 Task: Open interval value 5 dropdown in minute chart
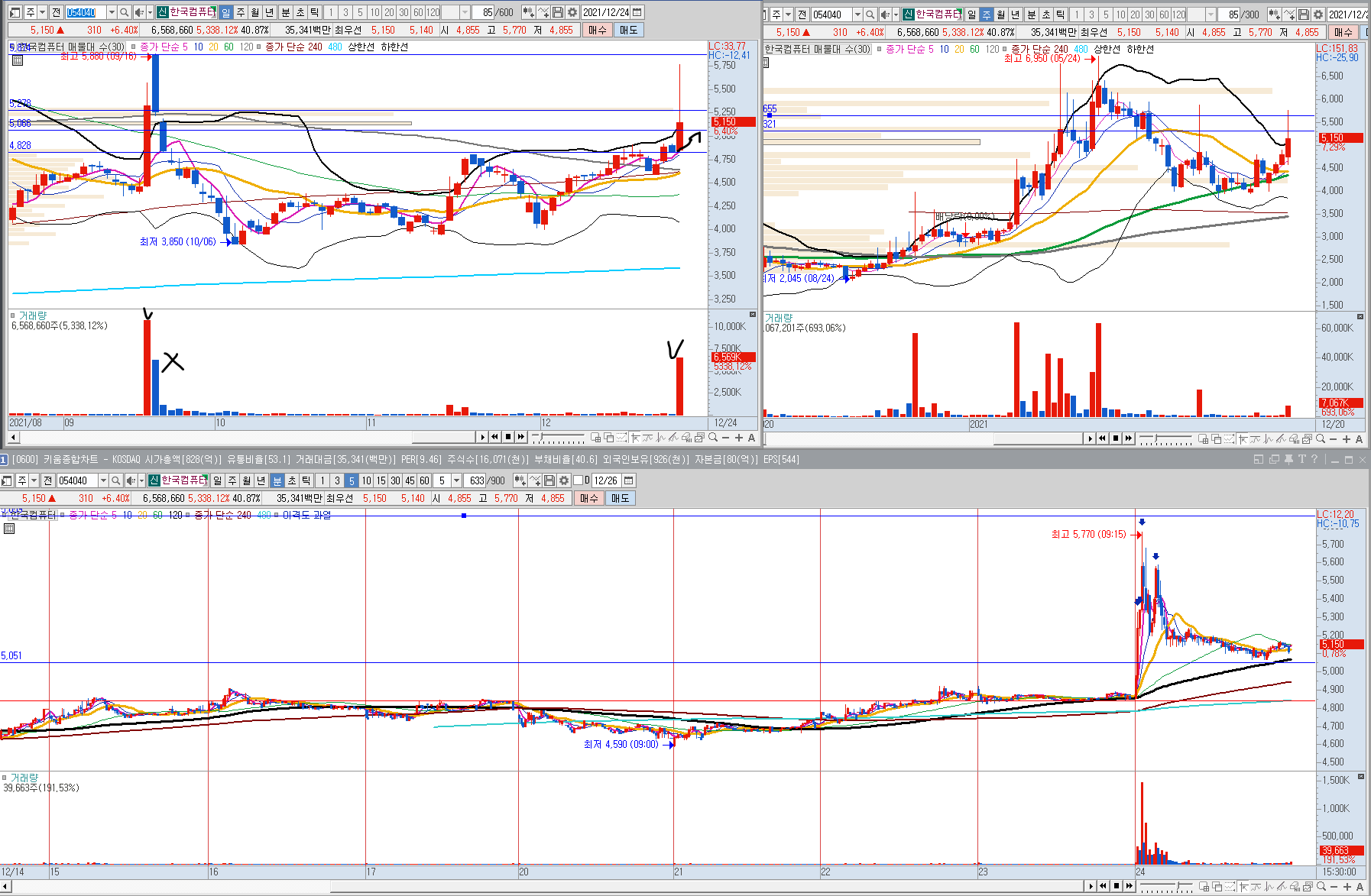click(x=456, y=480)
